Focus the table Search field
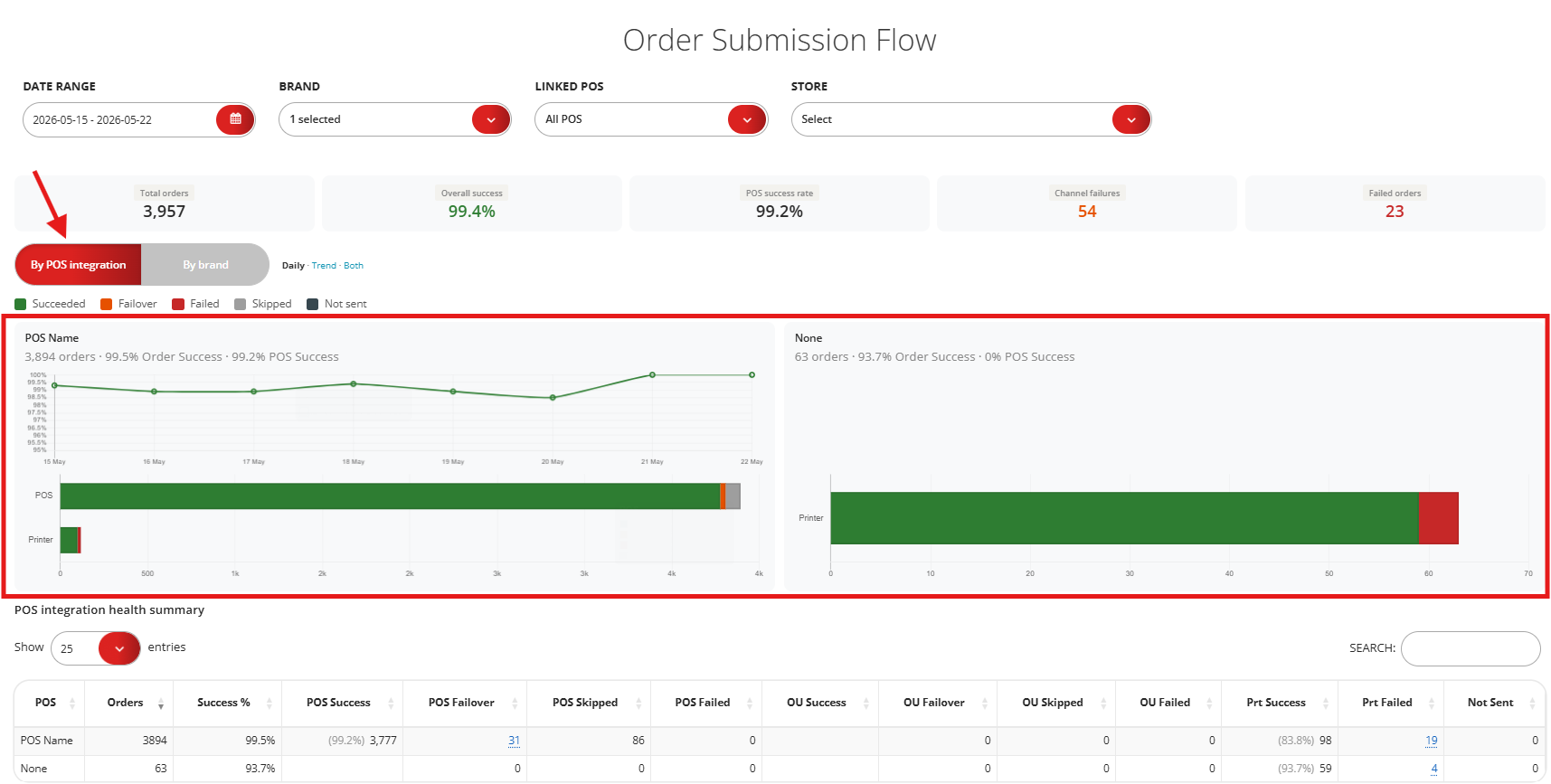This screenshot has width=1551, height=784. coord(1471,648)
